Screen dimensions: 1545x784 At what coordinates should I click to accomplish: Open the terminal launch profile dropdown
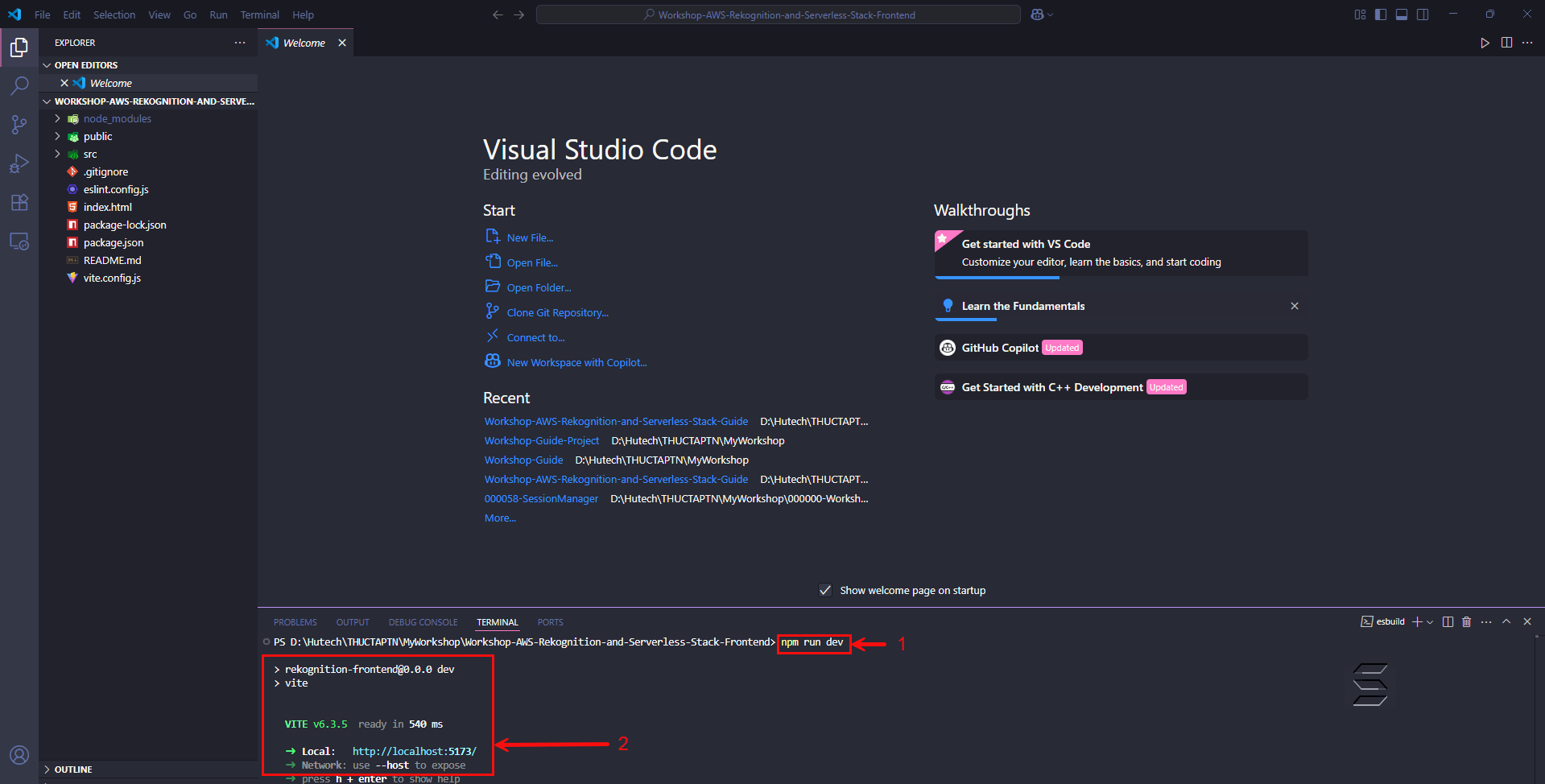(x=1430, y=621)
